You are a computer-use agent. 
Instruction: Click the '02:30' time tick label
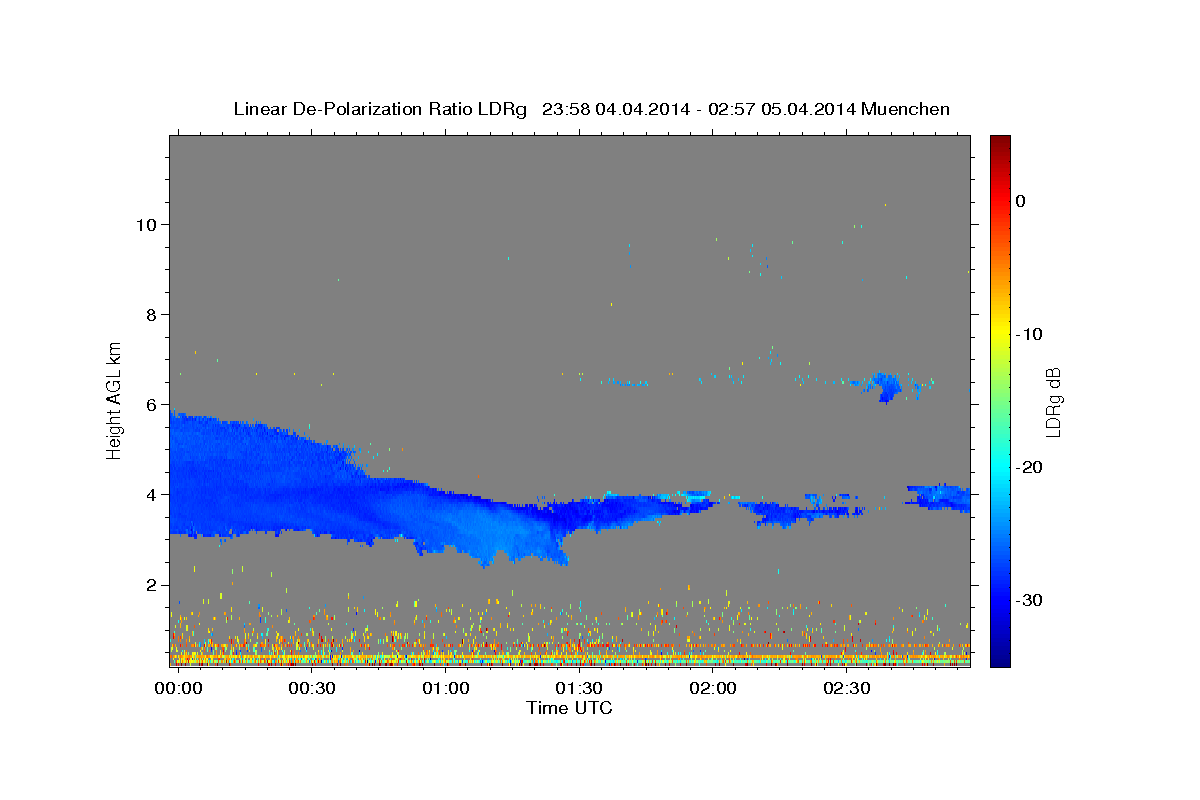click(x=845, y=690)
